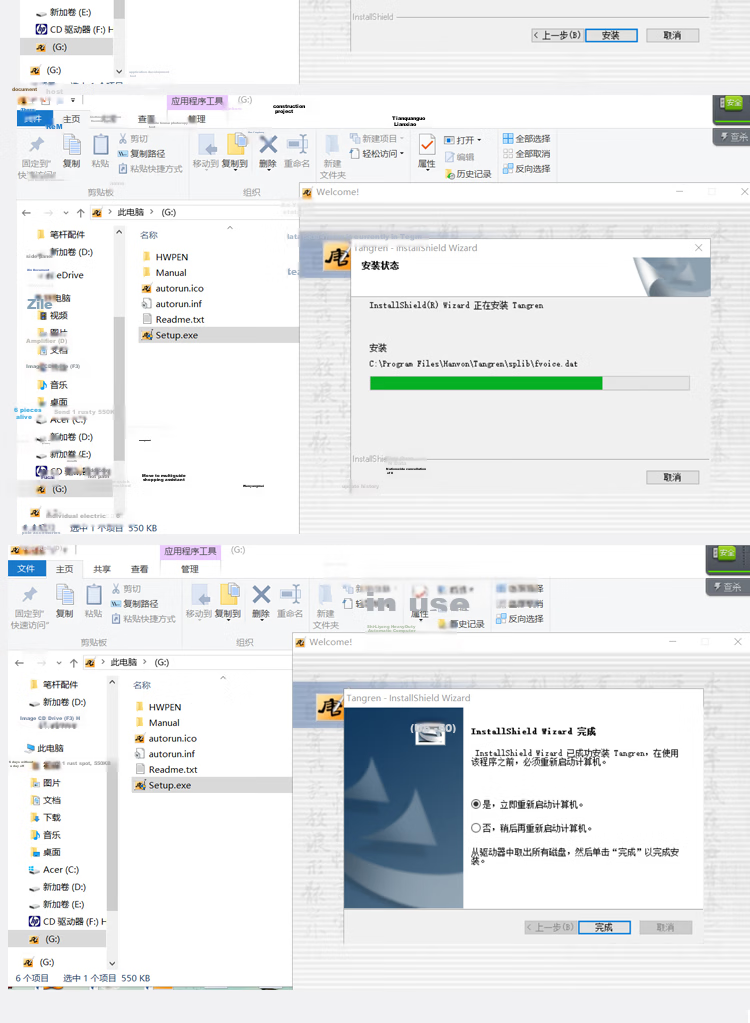The width and height of the screenshot is (750, 1023).
Task: Expand the 轻松访问 dropdown
Action: coord(402,153)
